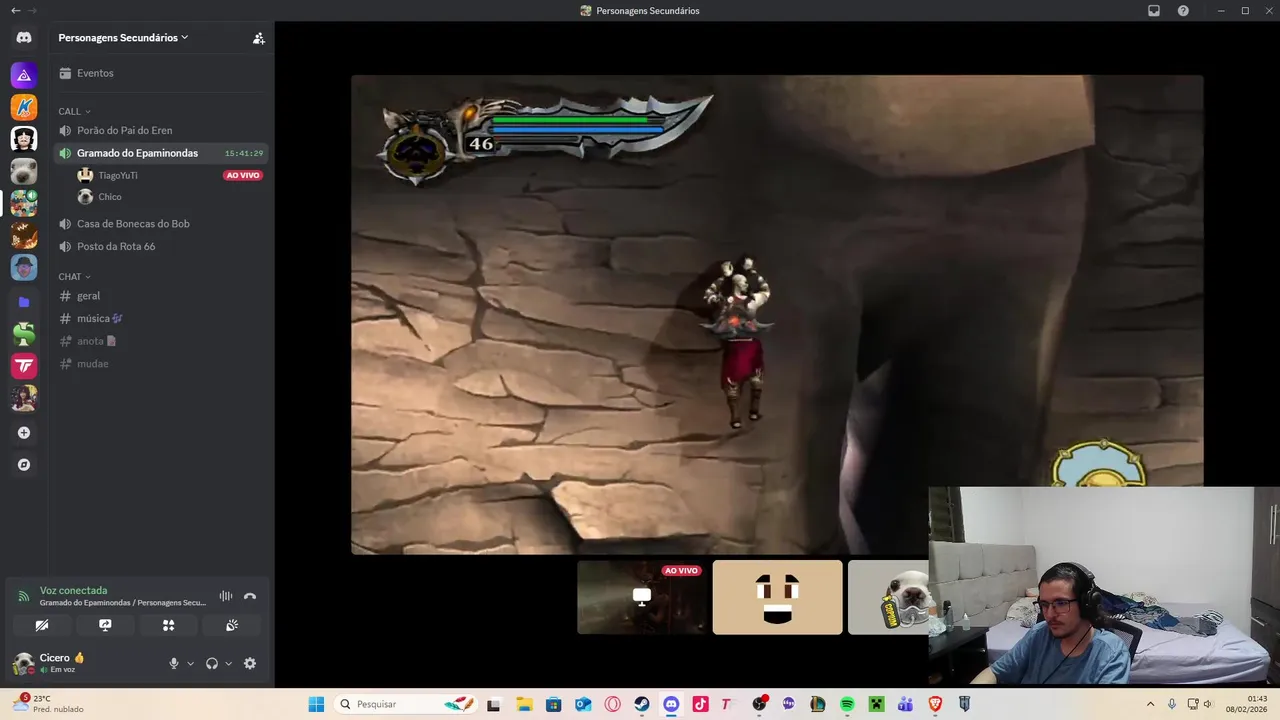The image size is (1280, 720).
Task: Open Minecraft from the taskbar
Action: coord(876,704)
